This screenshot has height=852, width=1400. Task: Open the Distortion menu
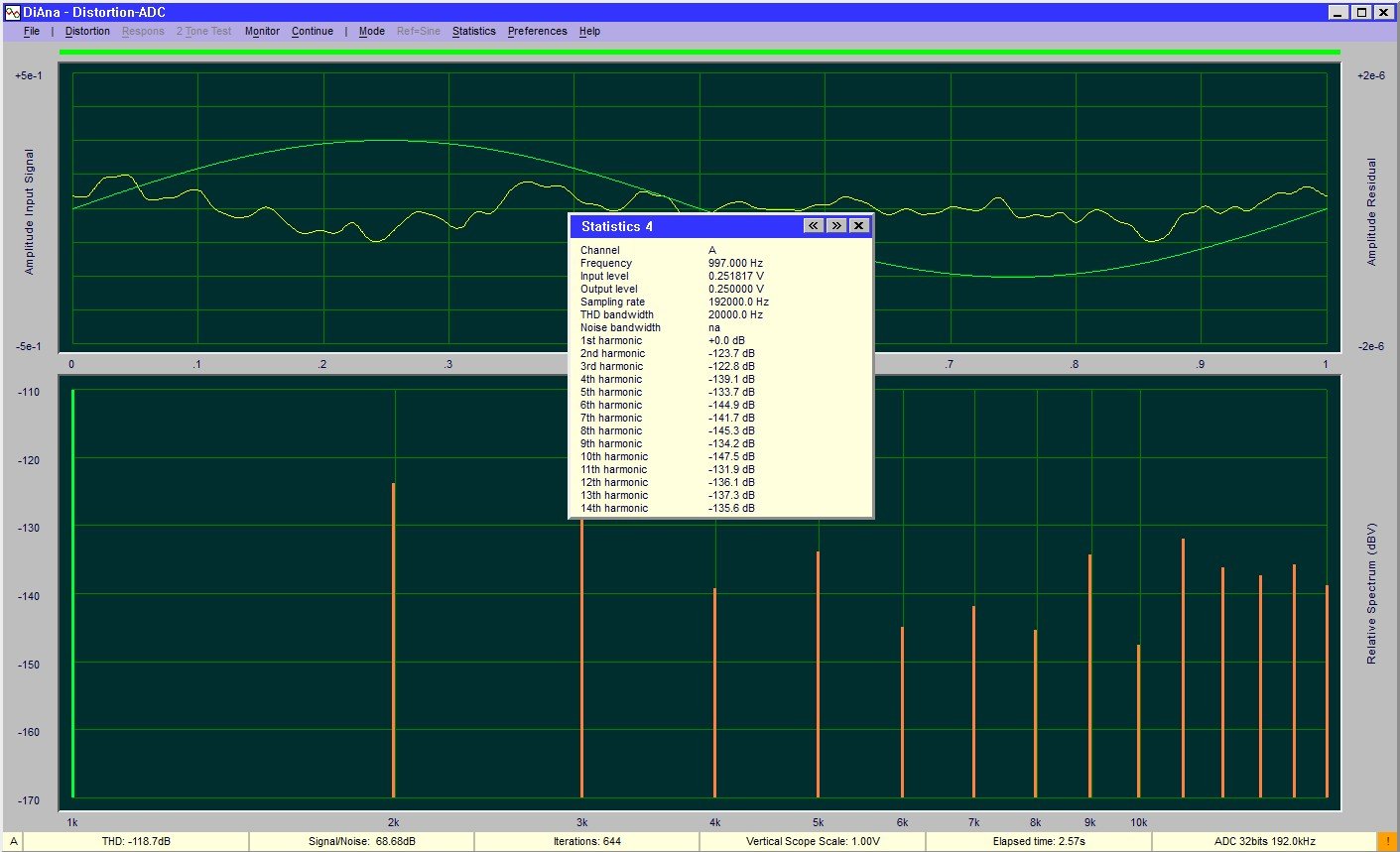coord(87,32)
